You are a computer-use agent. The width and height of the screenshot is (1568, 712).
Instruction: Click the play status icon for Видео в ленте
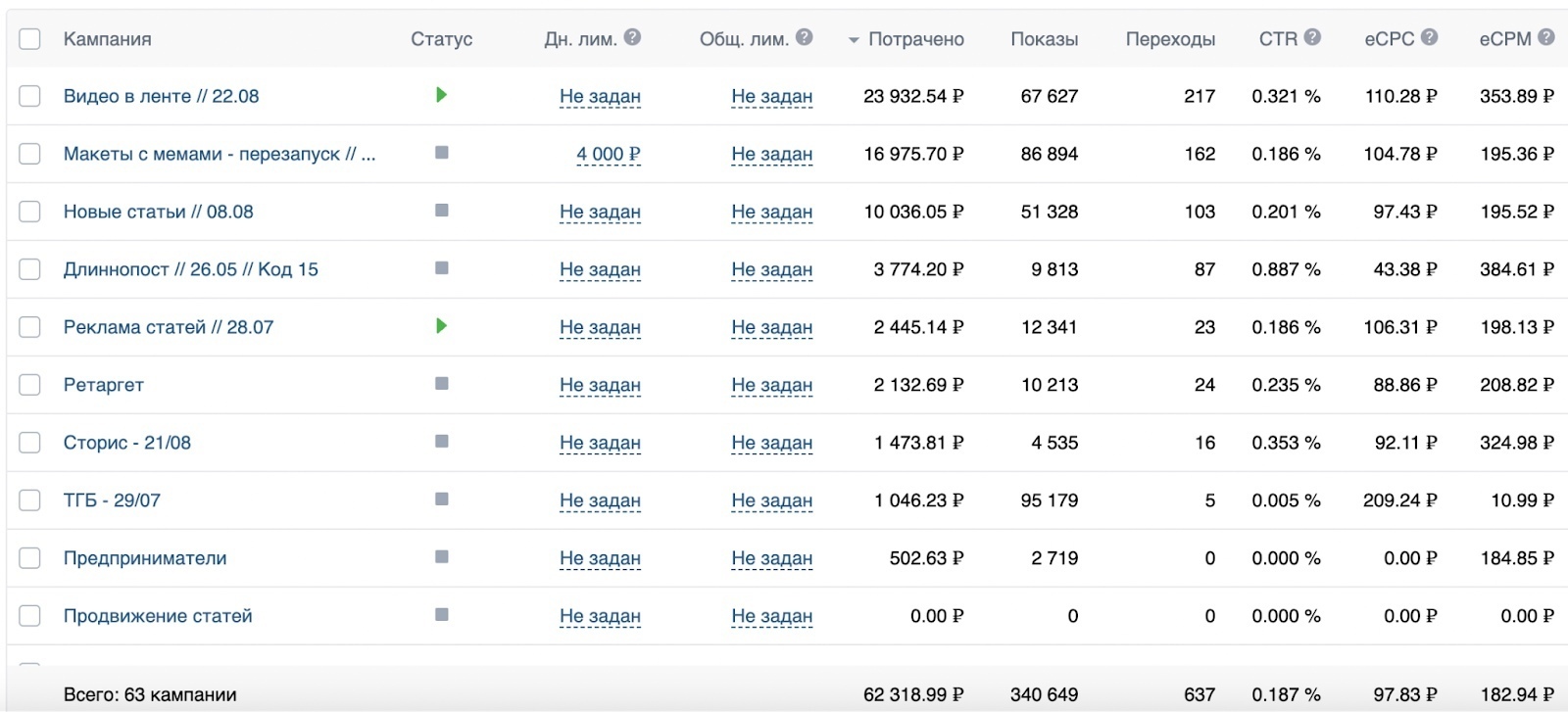[441, 95]
